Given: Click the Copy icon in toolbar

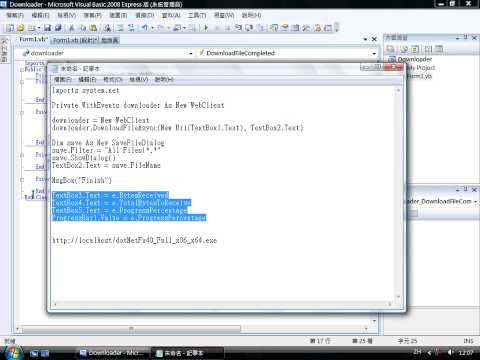Looking at the screenshot, I should (x=83, y=28).
